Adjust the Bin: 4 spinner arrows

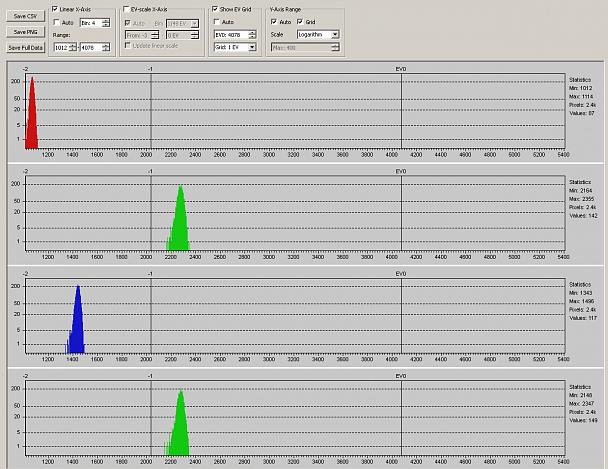(x=105, y=23)
